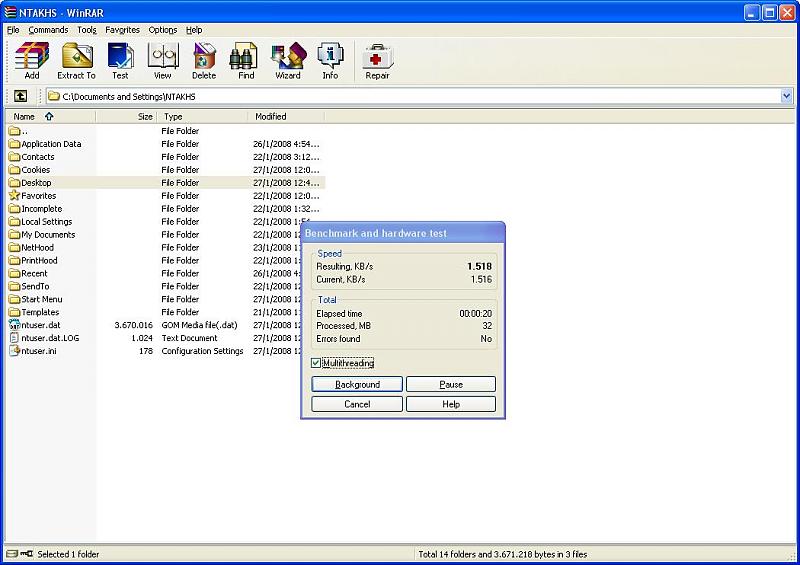Select the NetHood folder icon

tap(14, 248)
